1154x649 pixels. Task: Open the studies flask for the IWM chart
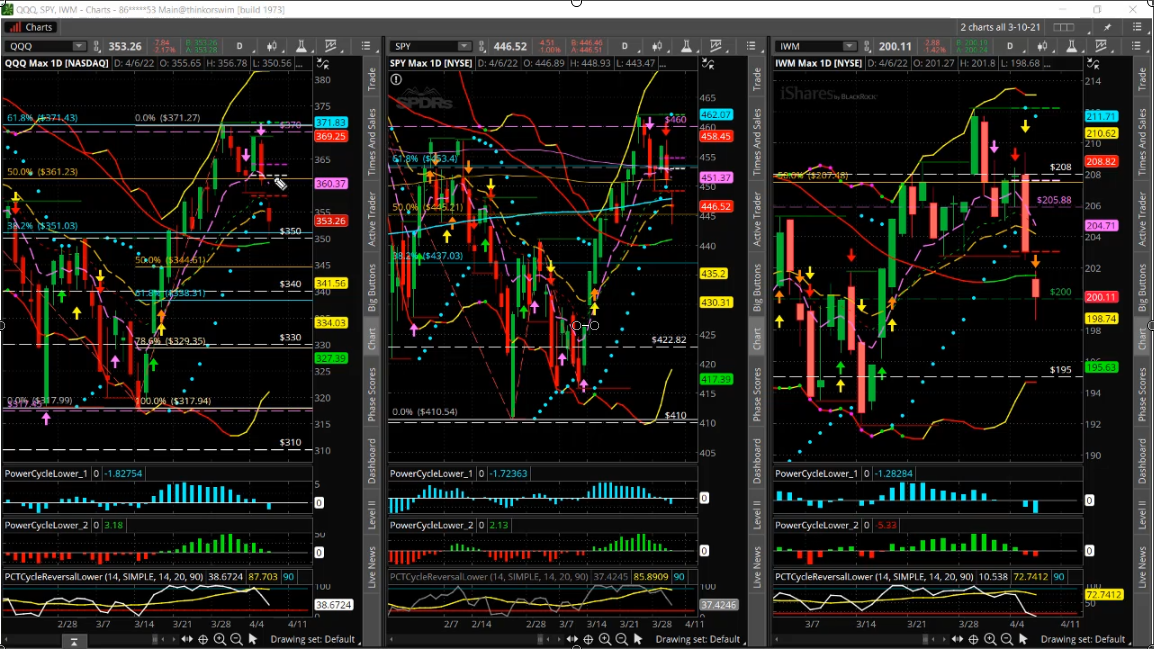[1072, 46]
